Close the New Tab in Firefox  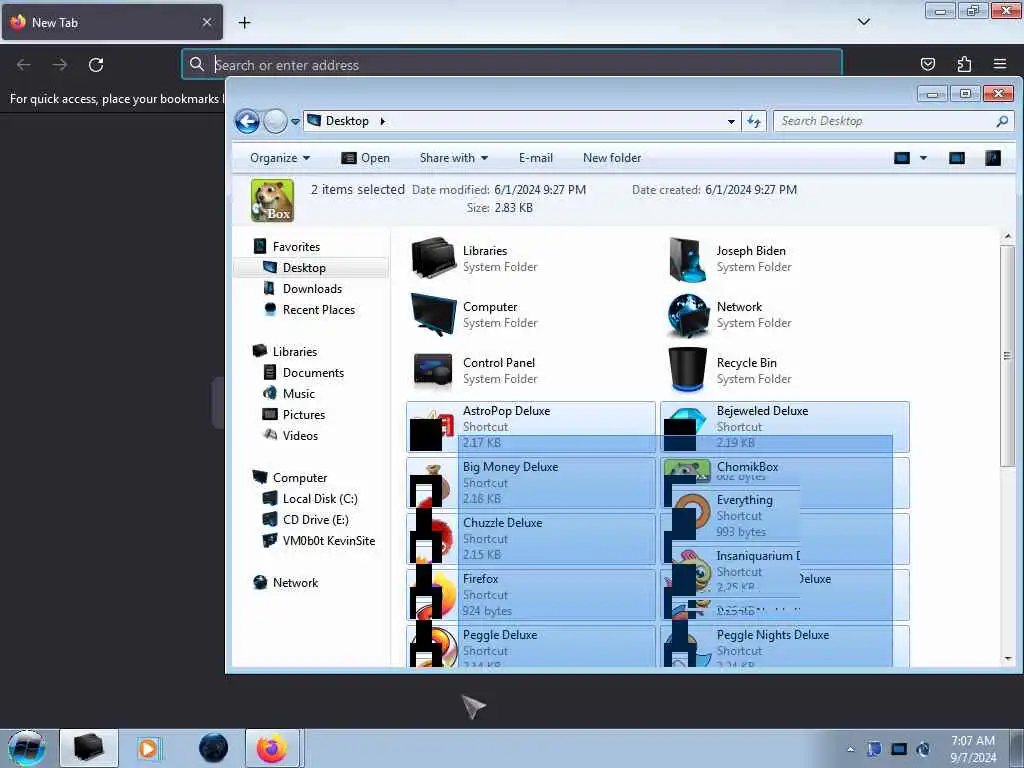(206, 22)
